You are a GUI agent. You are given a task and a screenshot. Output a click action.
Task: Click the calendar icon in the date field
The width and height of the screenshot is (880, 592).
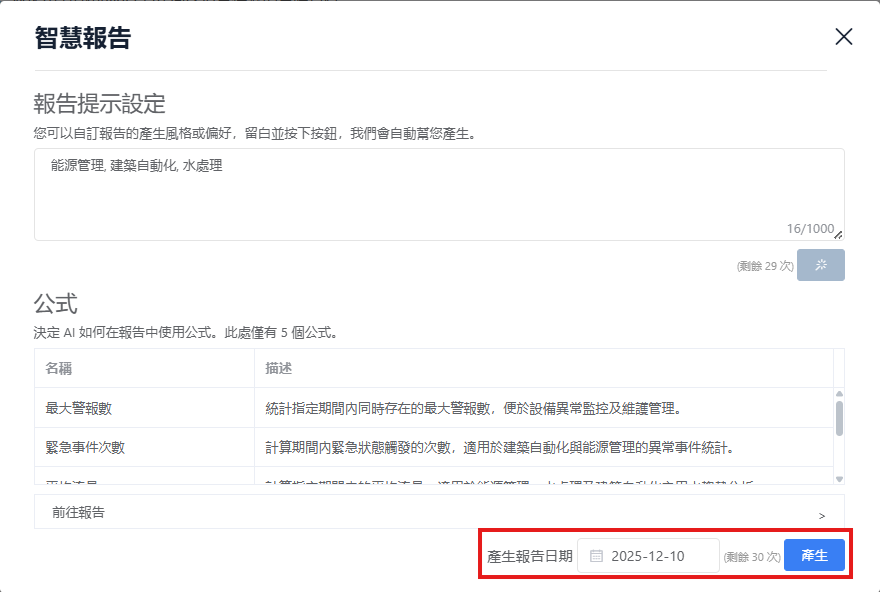597,556
